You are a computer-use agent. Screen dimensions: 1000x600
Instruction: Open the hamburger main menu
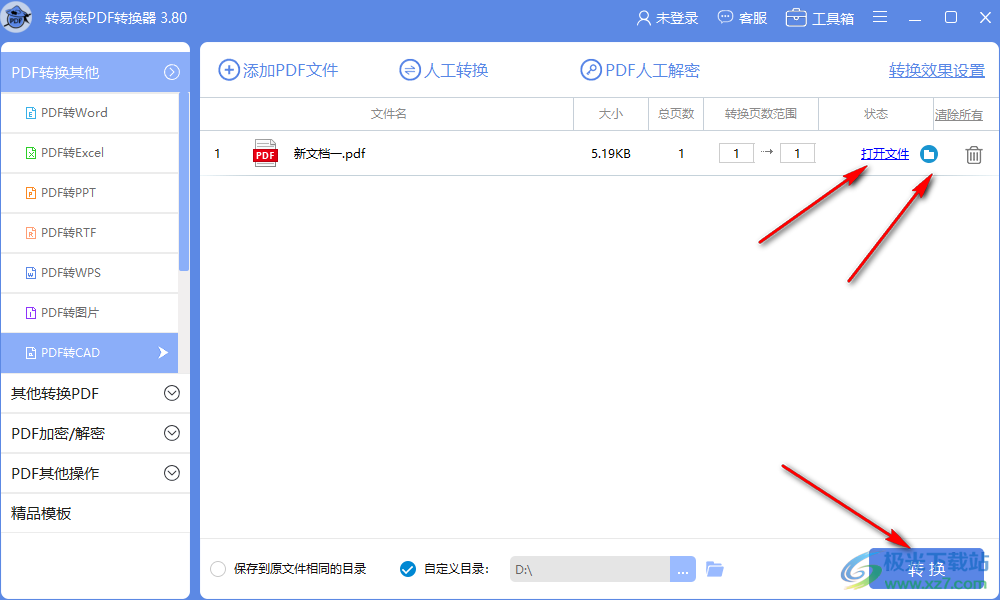[880, 17]
